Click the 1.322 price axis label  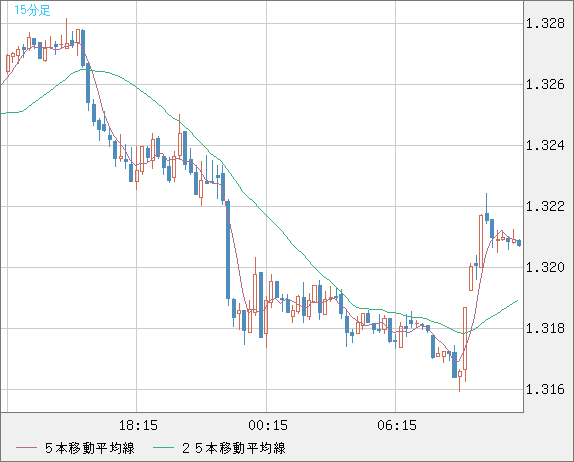[545, 207]
